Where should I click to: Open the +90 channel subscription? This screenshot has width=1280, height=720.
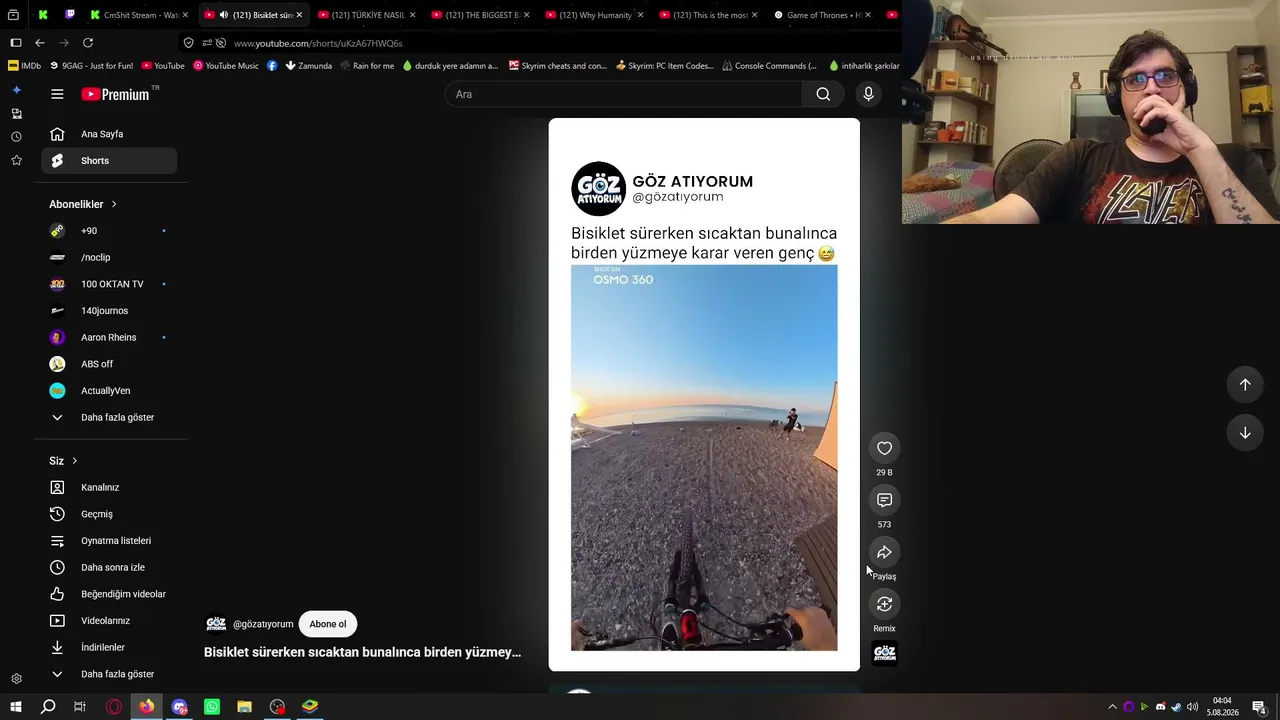tap(108, 231)
